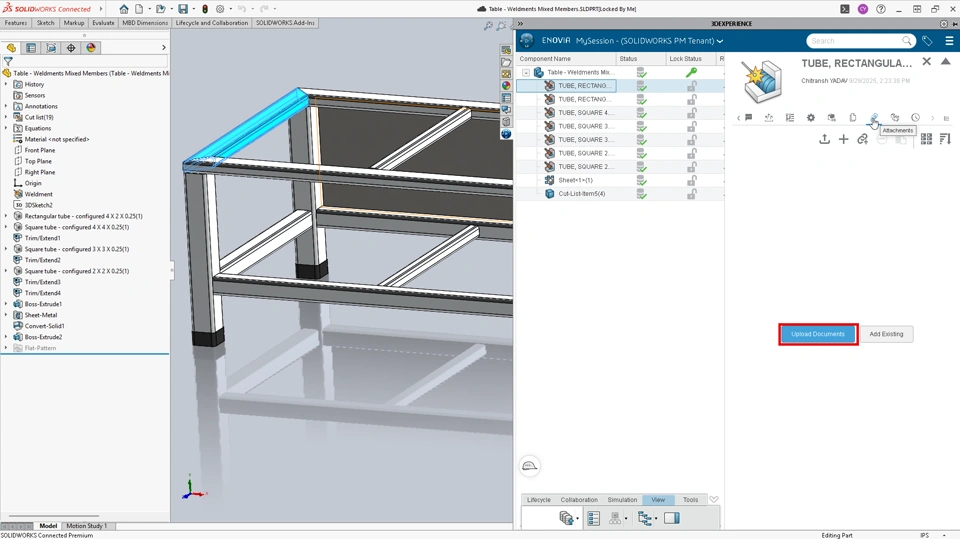Open the MySession tenant dropdown
Image resolution: width=960 pixels, height=539 pixels.
point(720,41)
